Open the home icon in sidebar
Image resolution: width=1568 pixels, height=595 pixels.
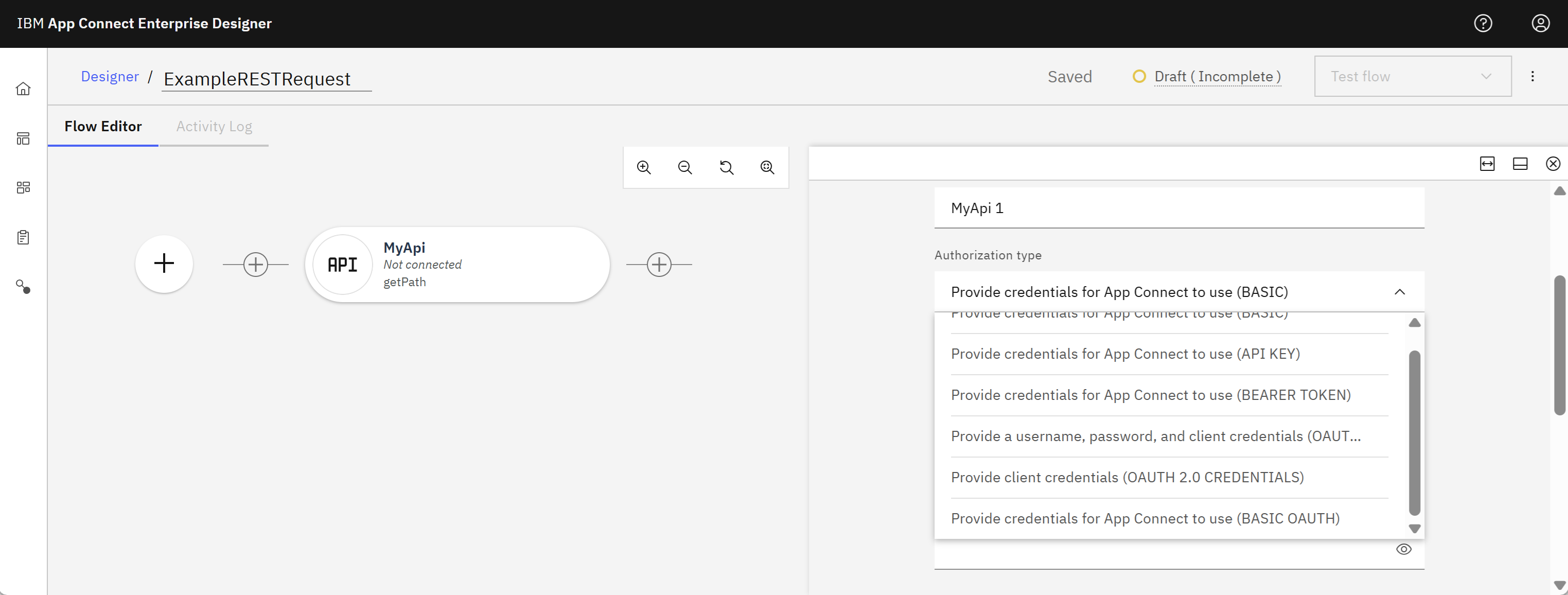23,89
